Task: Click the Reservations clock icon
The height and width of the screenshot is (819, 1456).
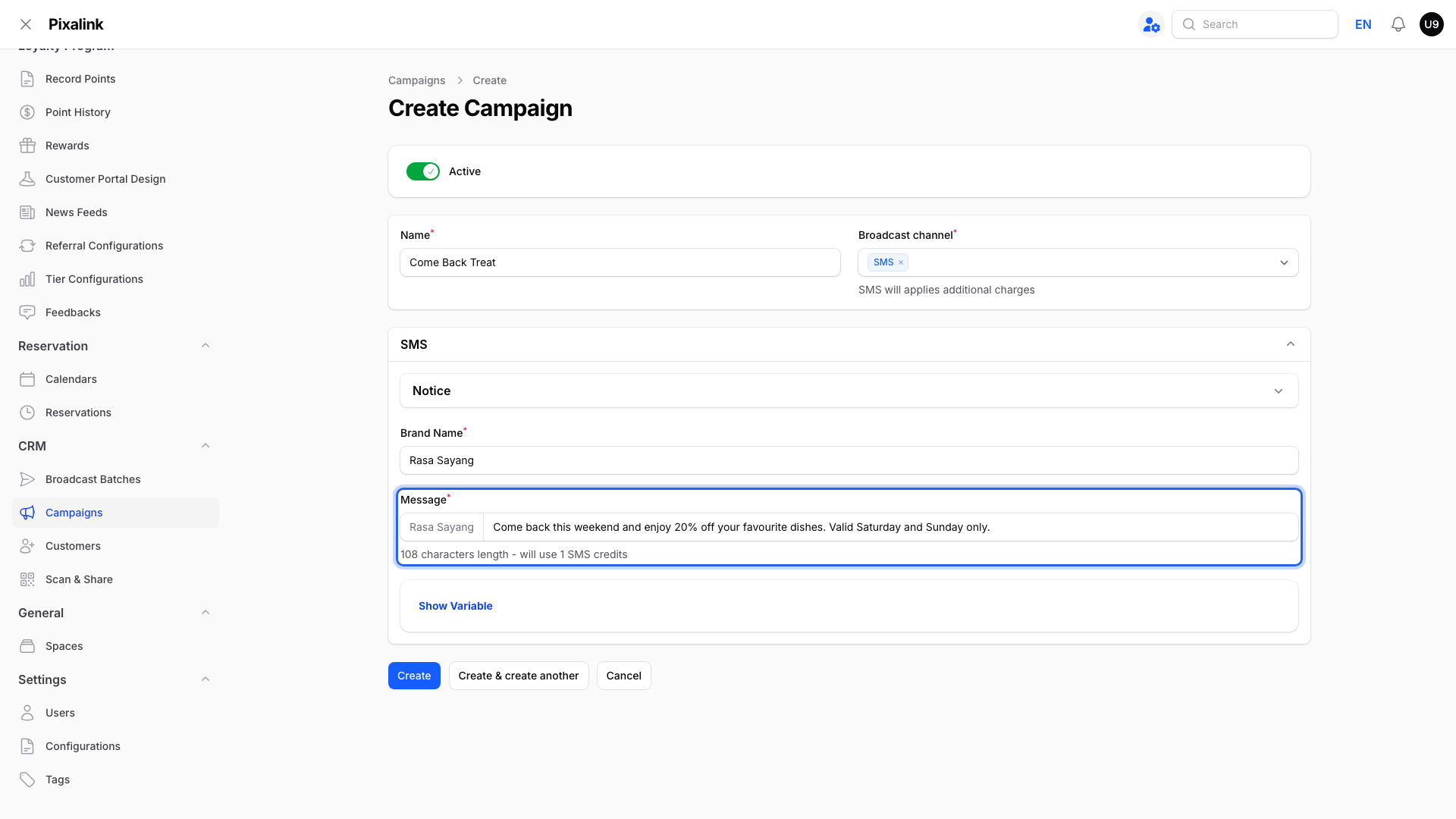Action: click(27, 413)
